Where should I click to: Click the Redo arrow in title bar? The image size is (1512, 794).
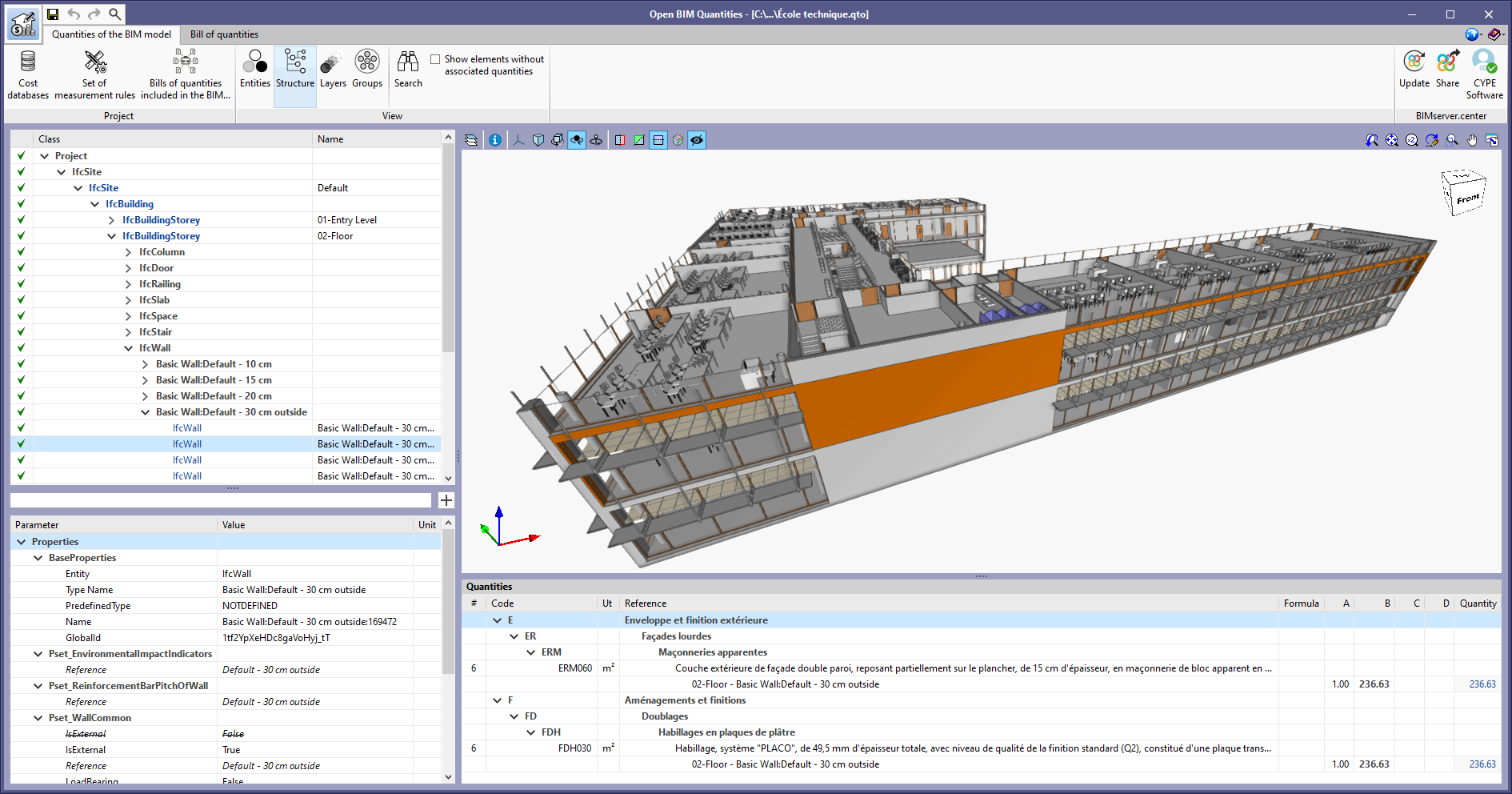tap(94, 14)
